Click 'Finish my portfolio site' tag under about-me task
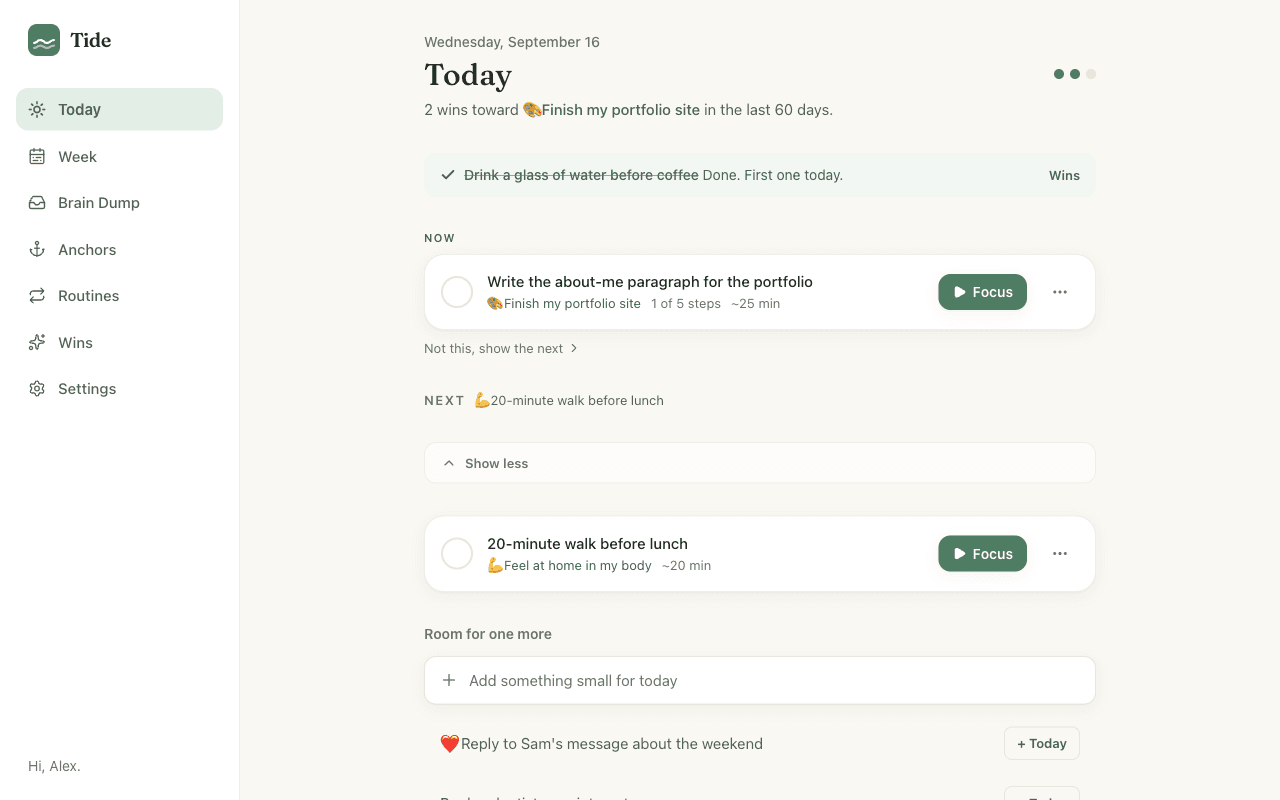Screen dimensions: 1280x800 [x=564, y=304]
